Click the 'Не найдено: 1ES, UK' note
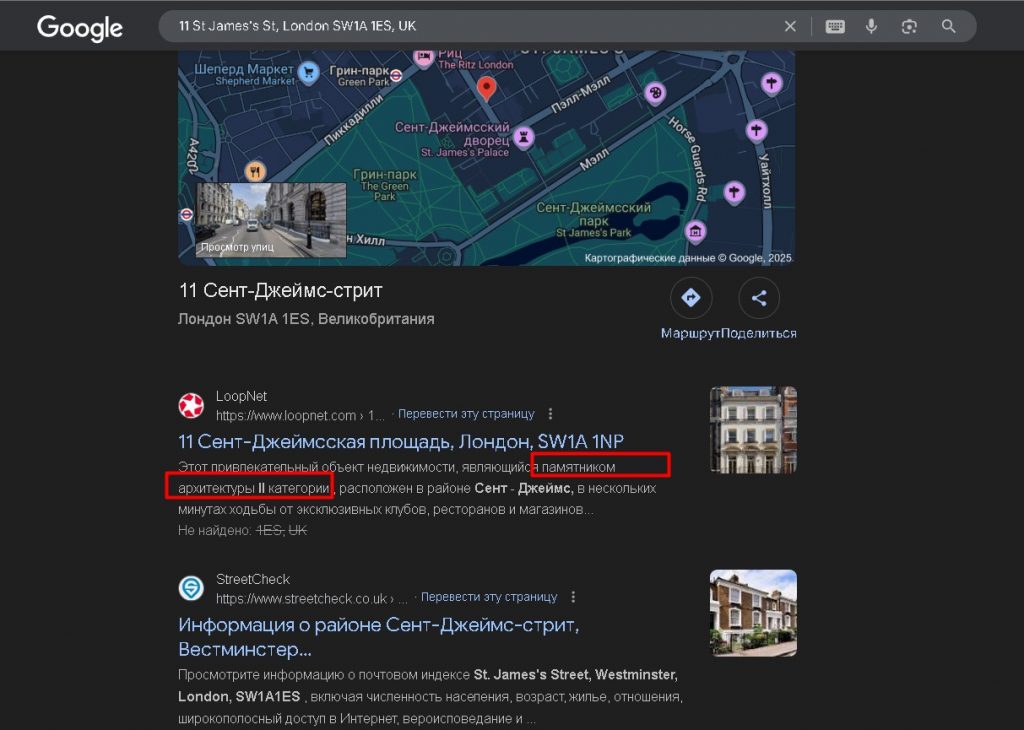 click(x=242, y=531)
